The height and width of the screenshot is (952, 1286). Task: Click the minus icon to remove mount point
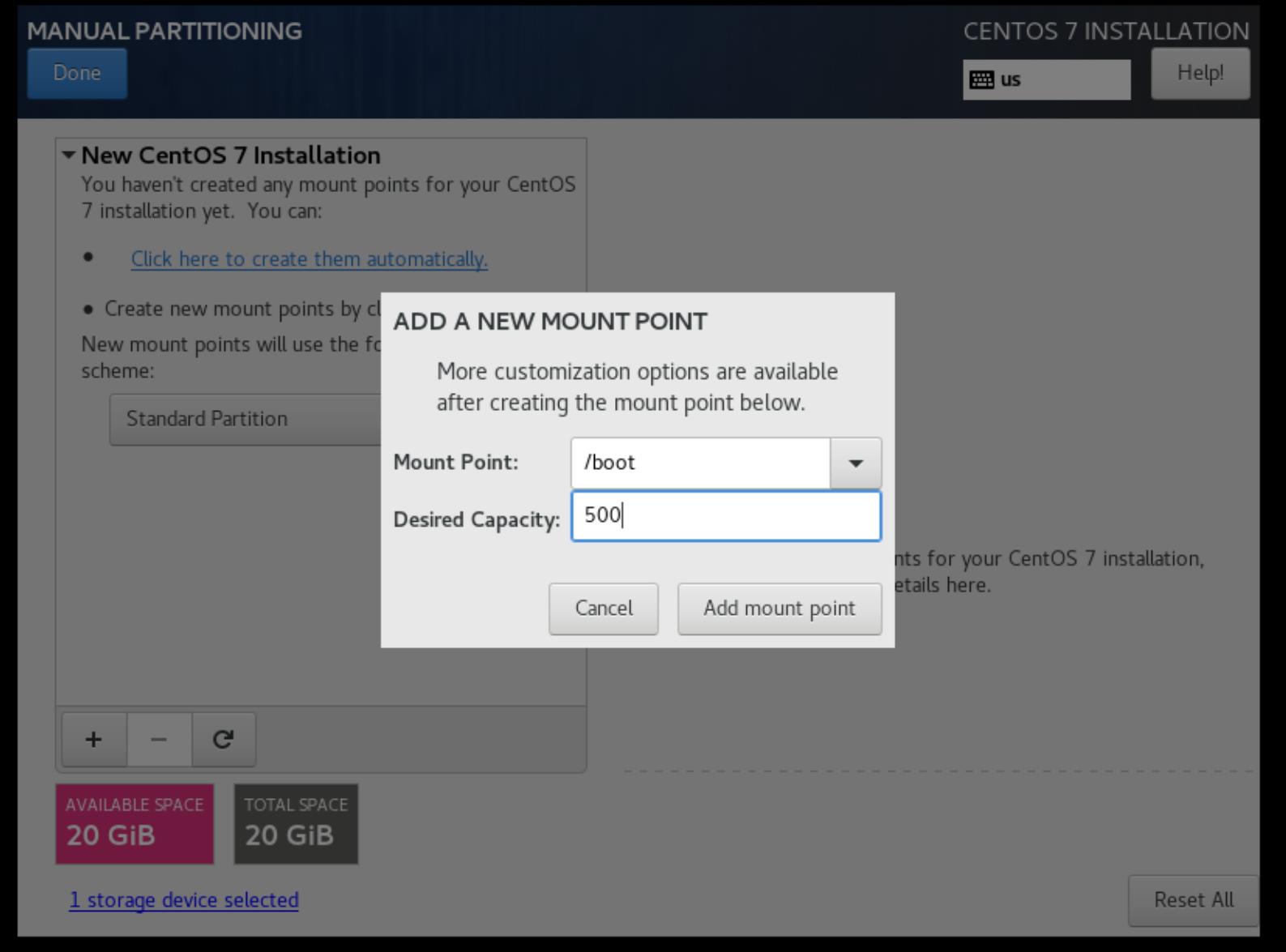[159, 739]
